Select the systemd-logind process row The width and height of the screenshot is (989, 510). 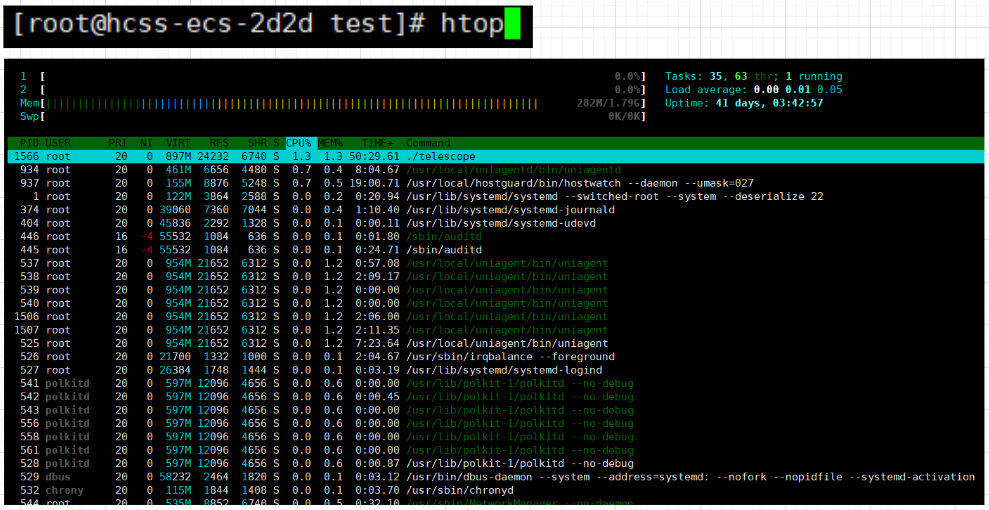(x=496, y=370)
